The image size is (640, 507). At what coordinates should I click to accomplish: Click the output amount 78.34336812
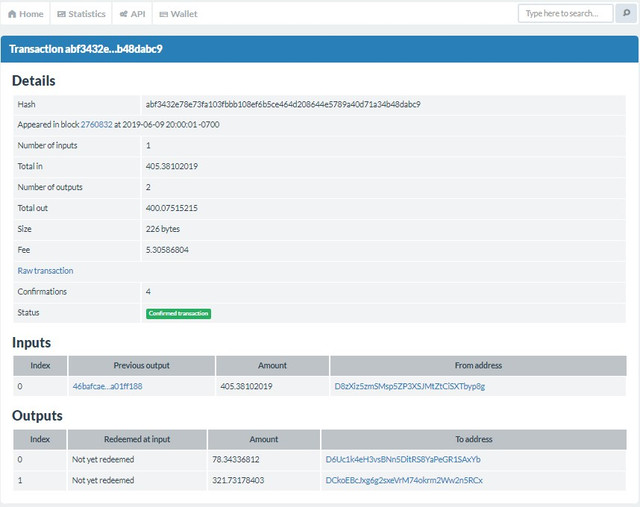(236, 459)
